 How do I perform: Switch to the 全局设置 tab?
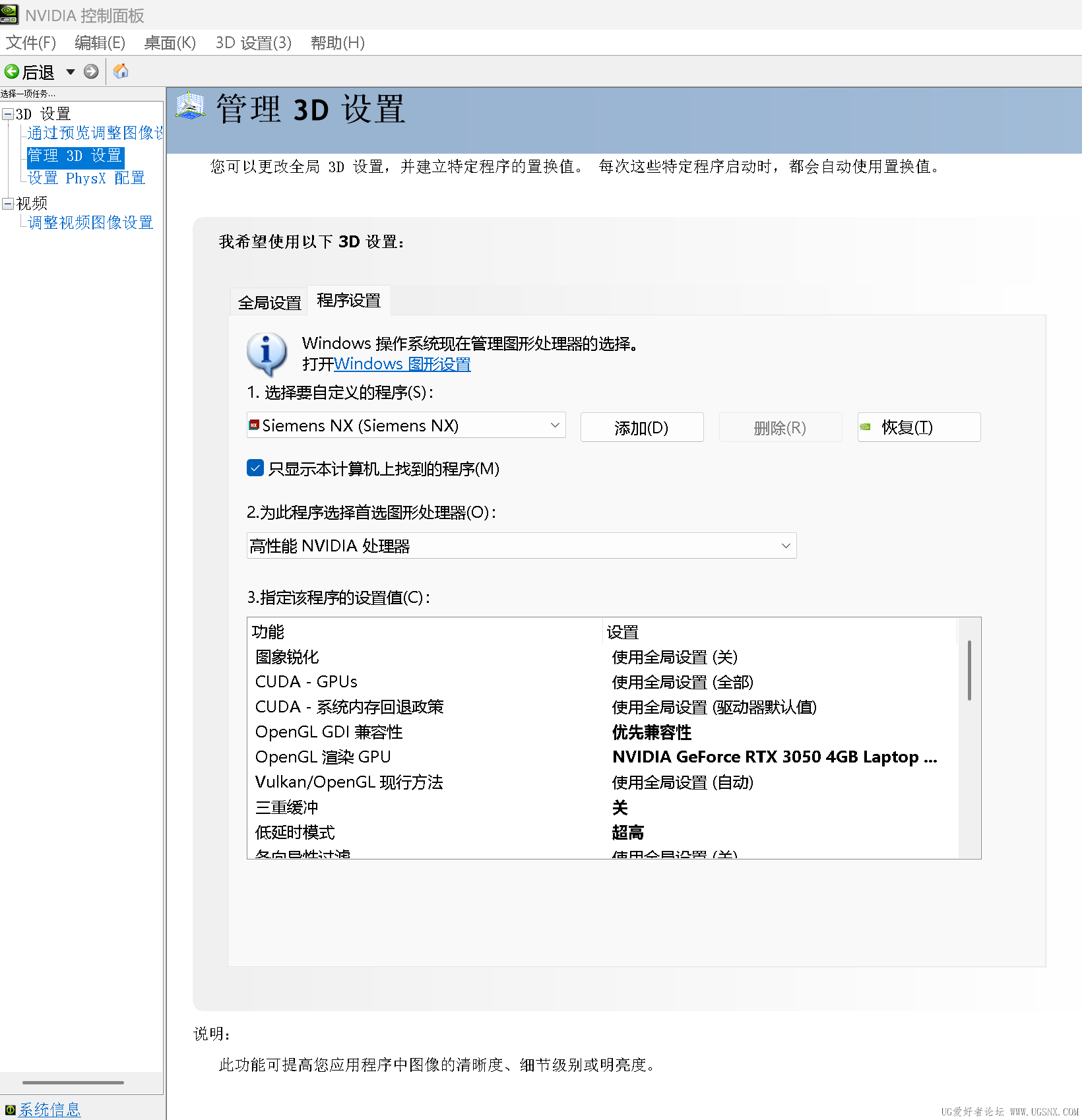(269, 302)
